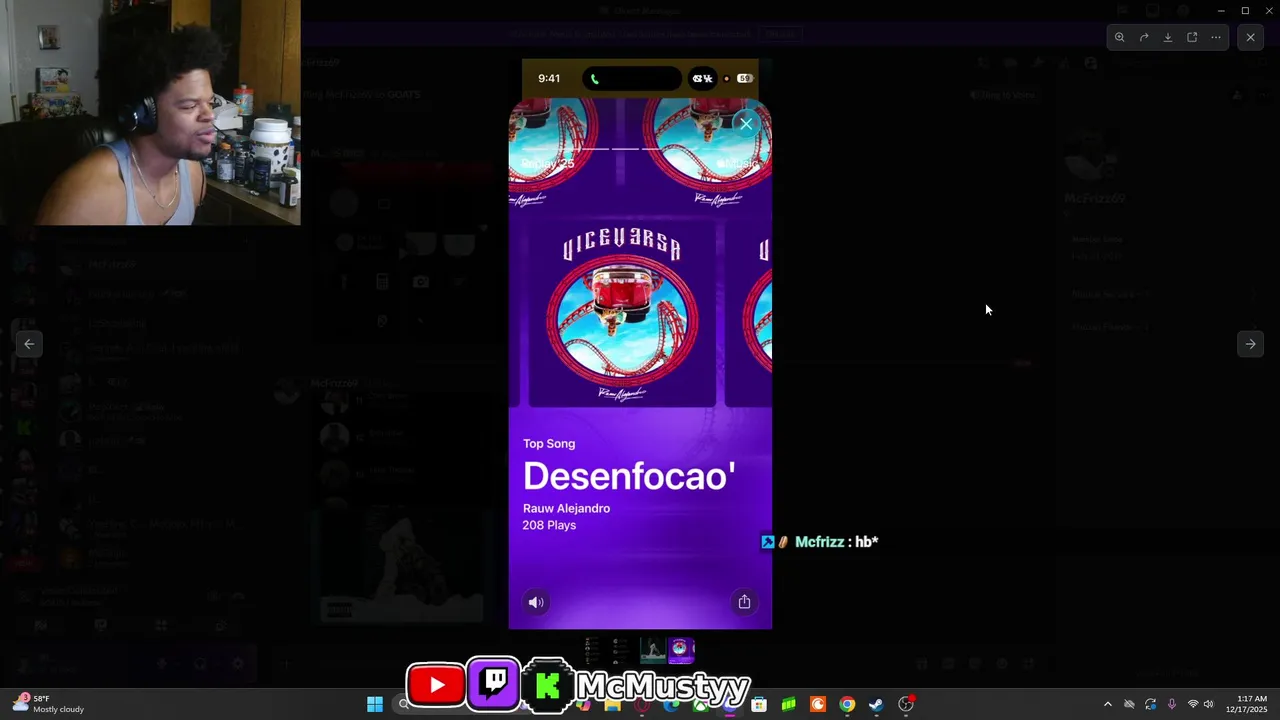The height and width of the screenshot is (720, 1280).
Task: Open weather widget showing 58°F
Action: (x=48, y=704)
